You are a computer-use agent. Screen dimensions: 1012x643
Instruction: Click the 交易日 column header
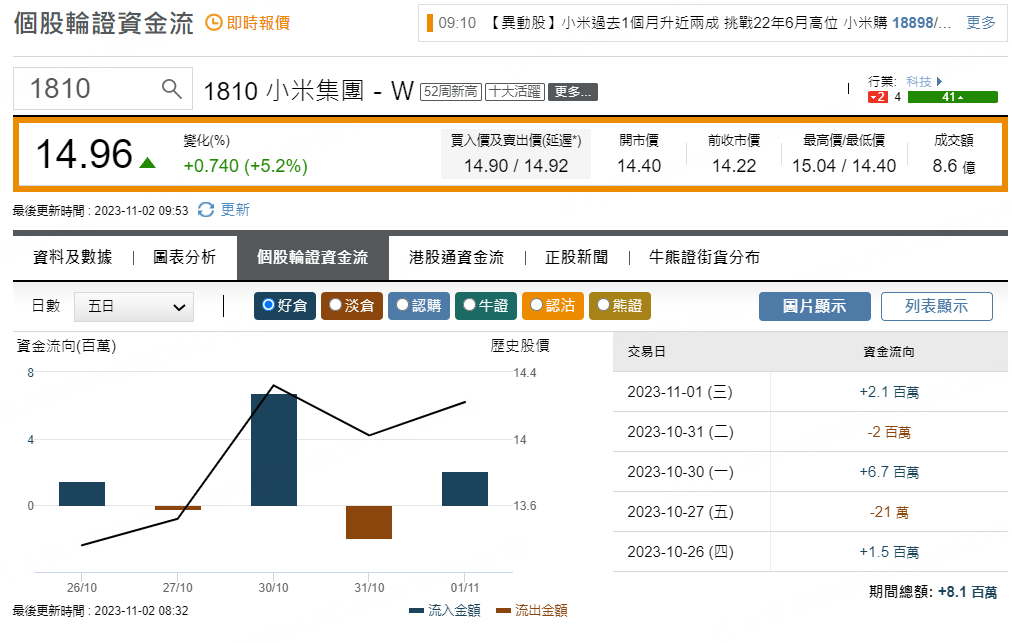point(646,352)
